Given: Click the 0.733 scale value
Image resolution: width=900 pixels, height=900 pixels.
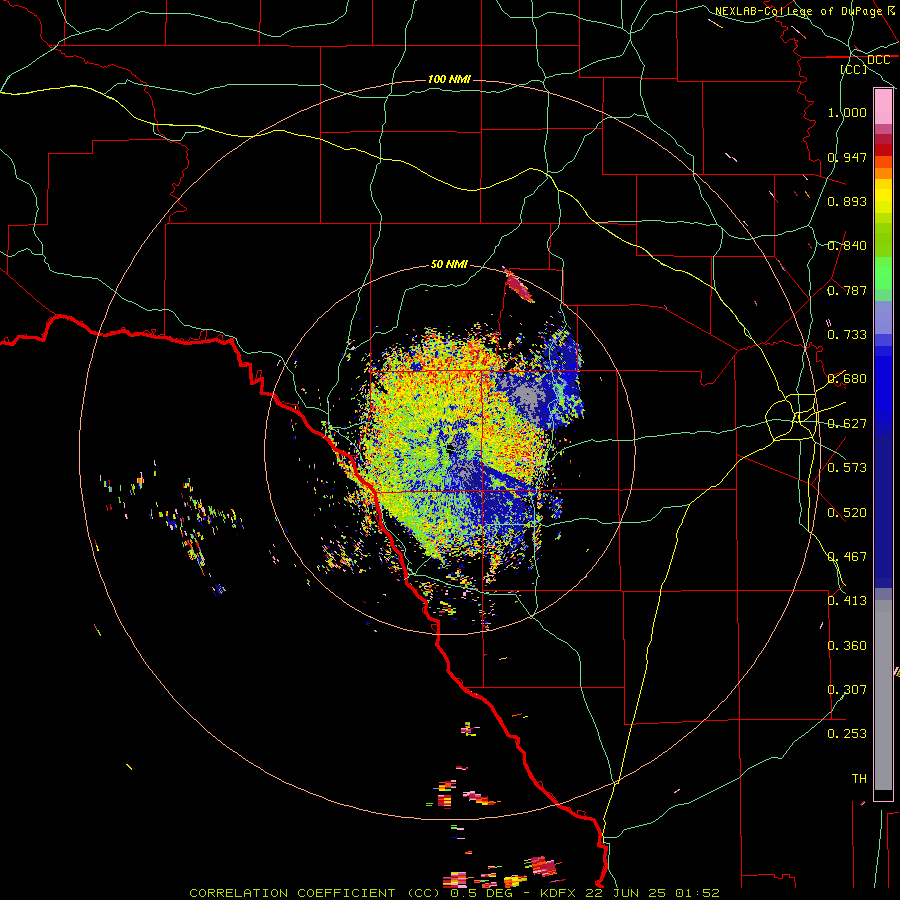Looking at the screenshot, I should pyautogui.click(x=847, y=335).
